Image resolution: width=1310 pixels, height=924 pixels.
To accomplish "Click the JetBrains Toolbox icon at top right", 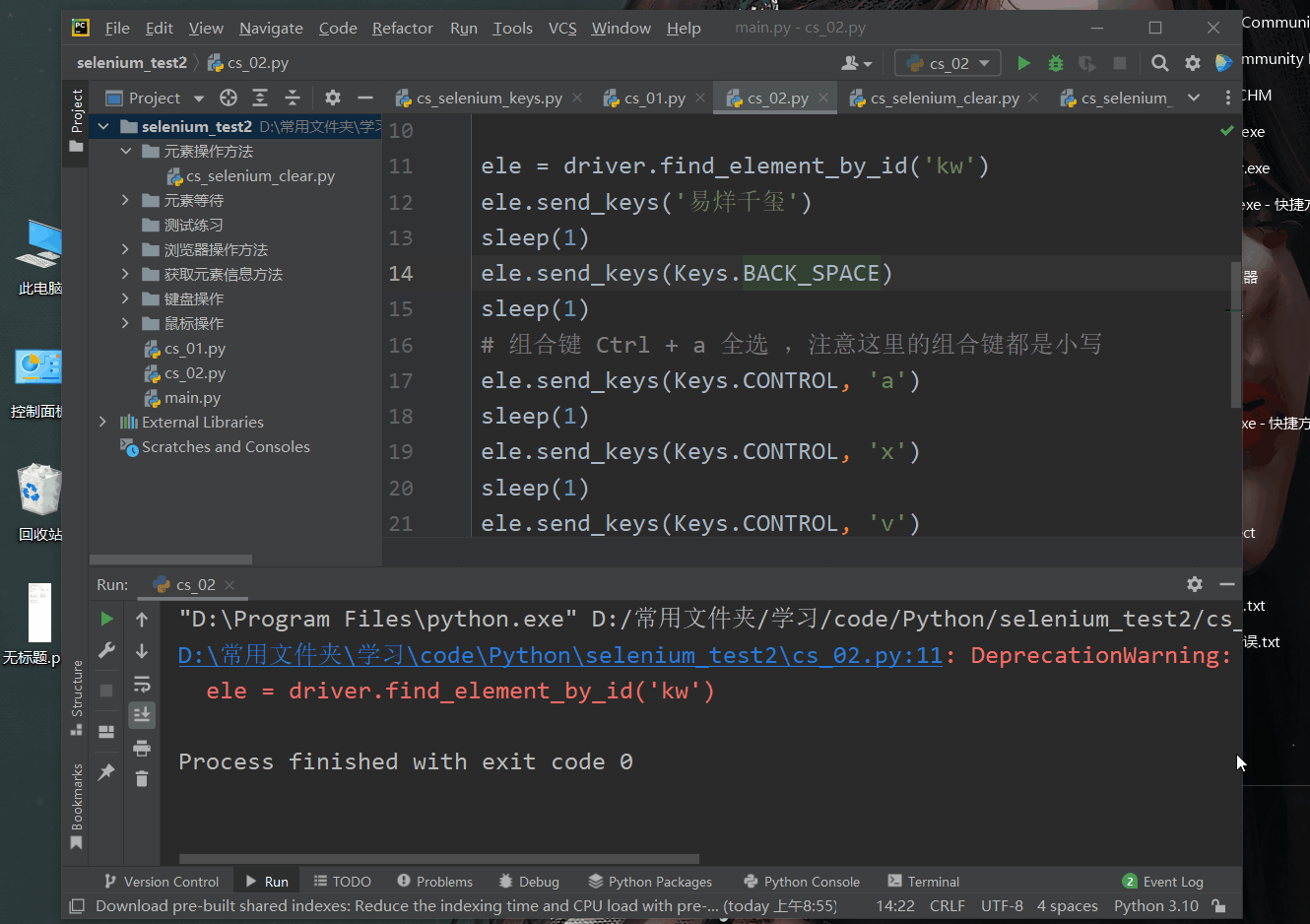I will 1223,63.
